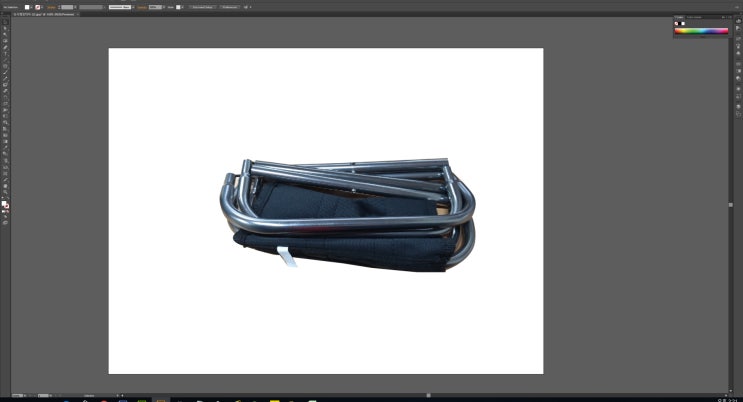Select the Width tool
This screenshot has width=743, height=402.
[5, 110]
